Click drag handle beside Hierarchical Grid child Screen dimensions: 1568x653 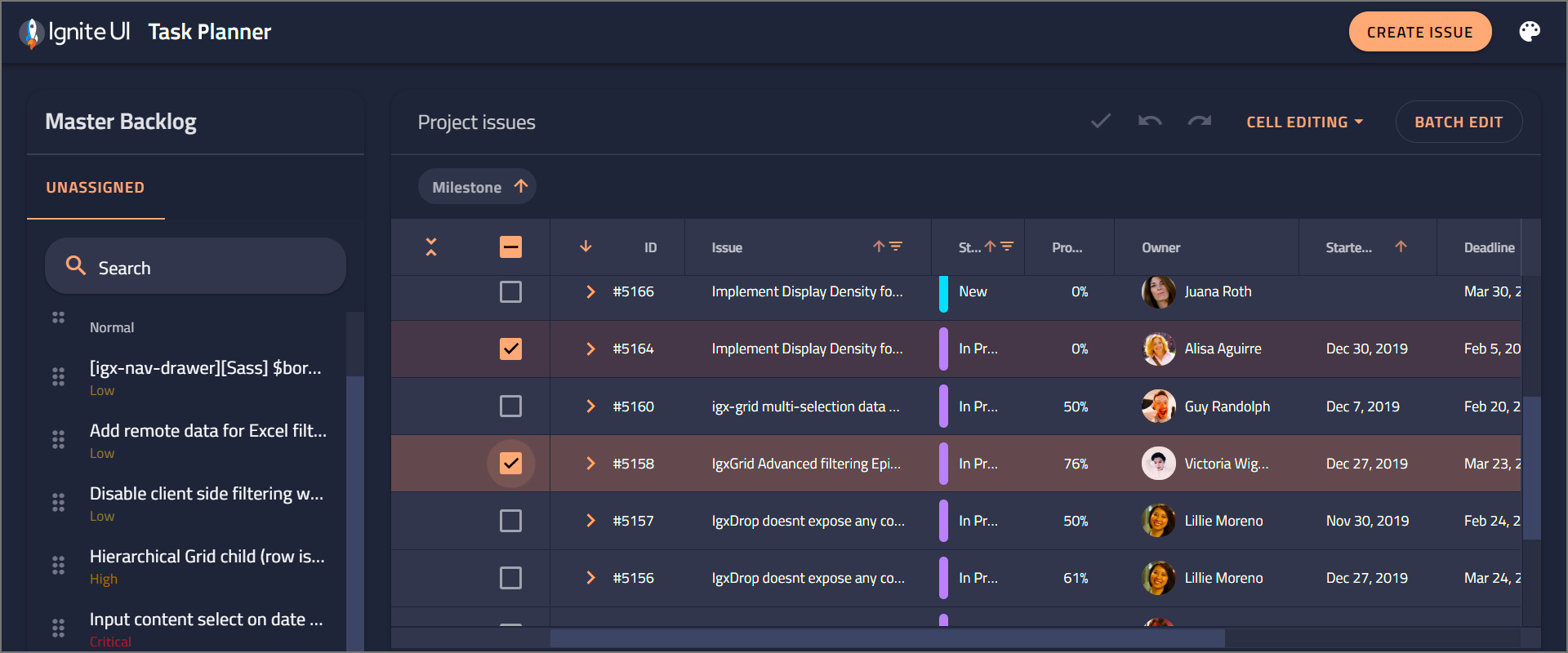pyautogui.click(x=58, y=565)
